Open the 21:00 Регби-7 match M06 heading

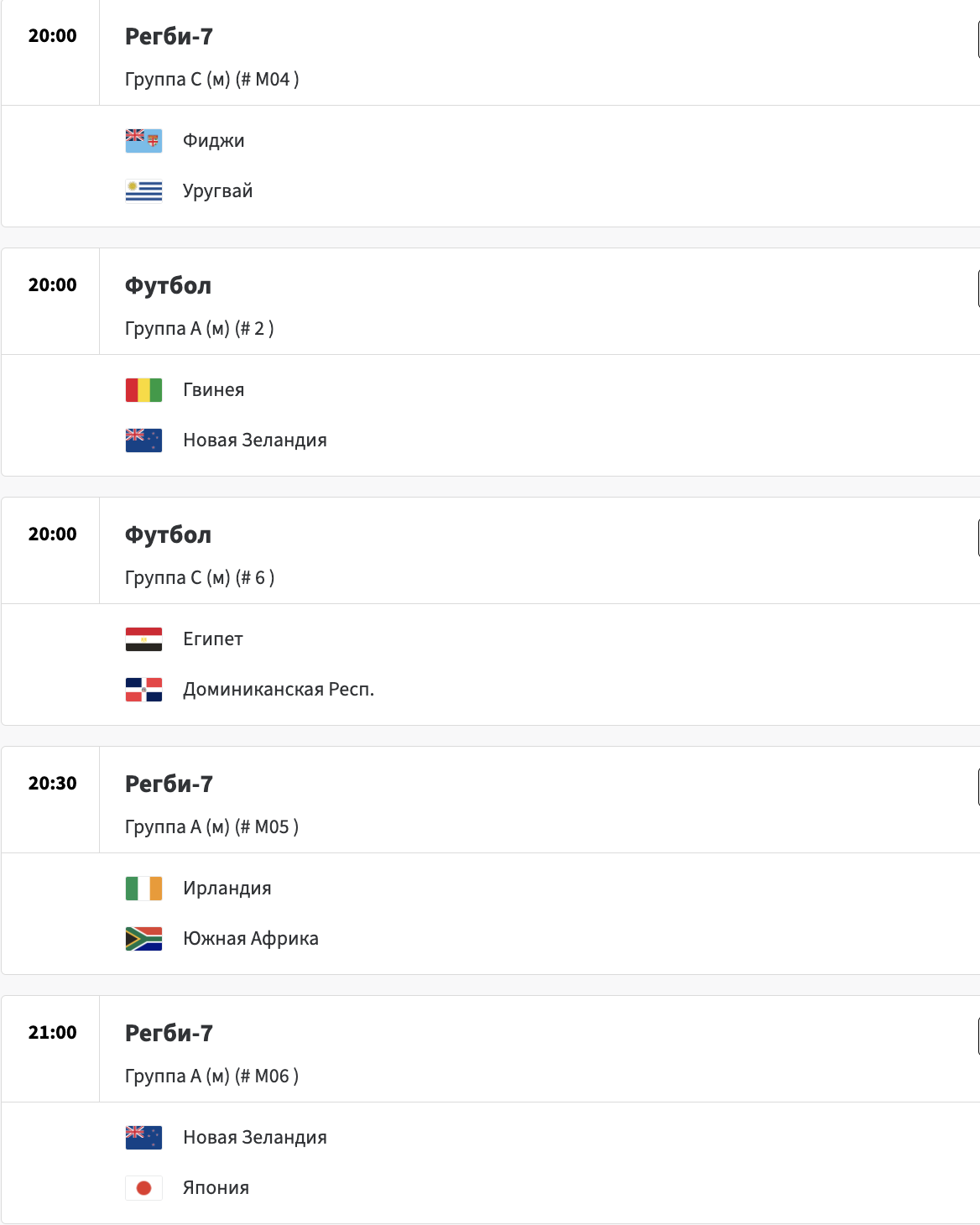[169, 1034]
